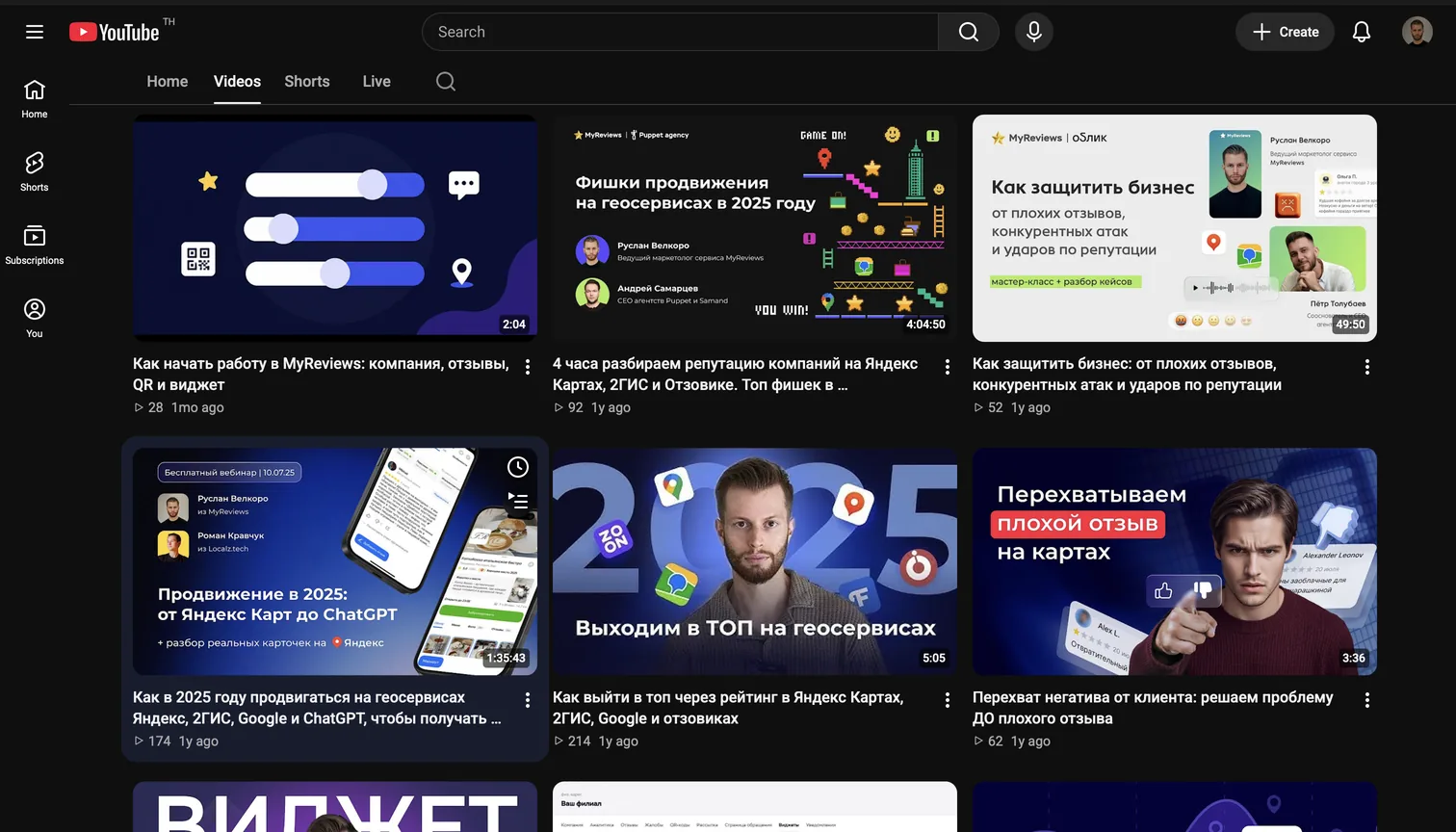Image resolution: width=1456 pixels, height=832 pixels.
Task: Add webinar video to Watch later
Action: pyautogui.click(x=518, y=467)
